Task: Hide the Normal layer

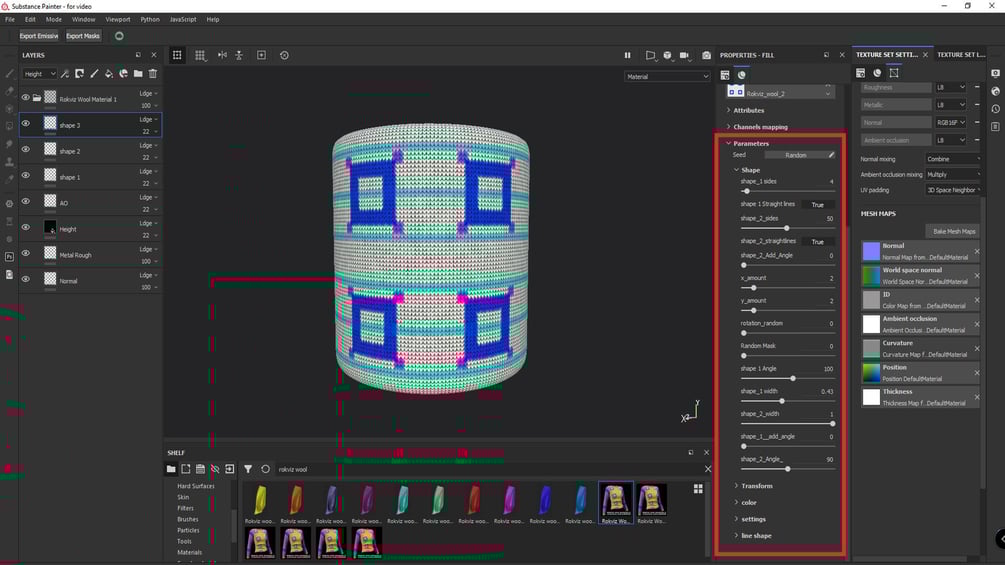Action: pos(26,279)
